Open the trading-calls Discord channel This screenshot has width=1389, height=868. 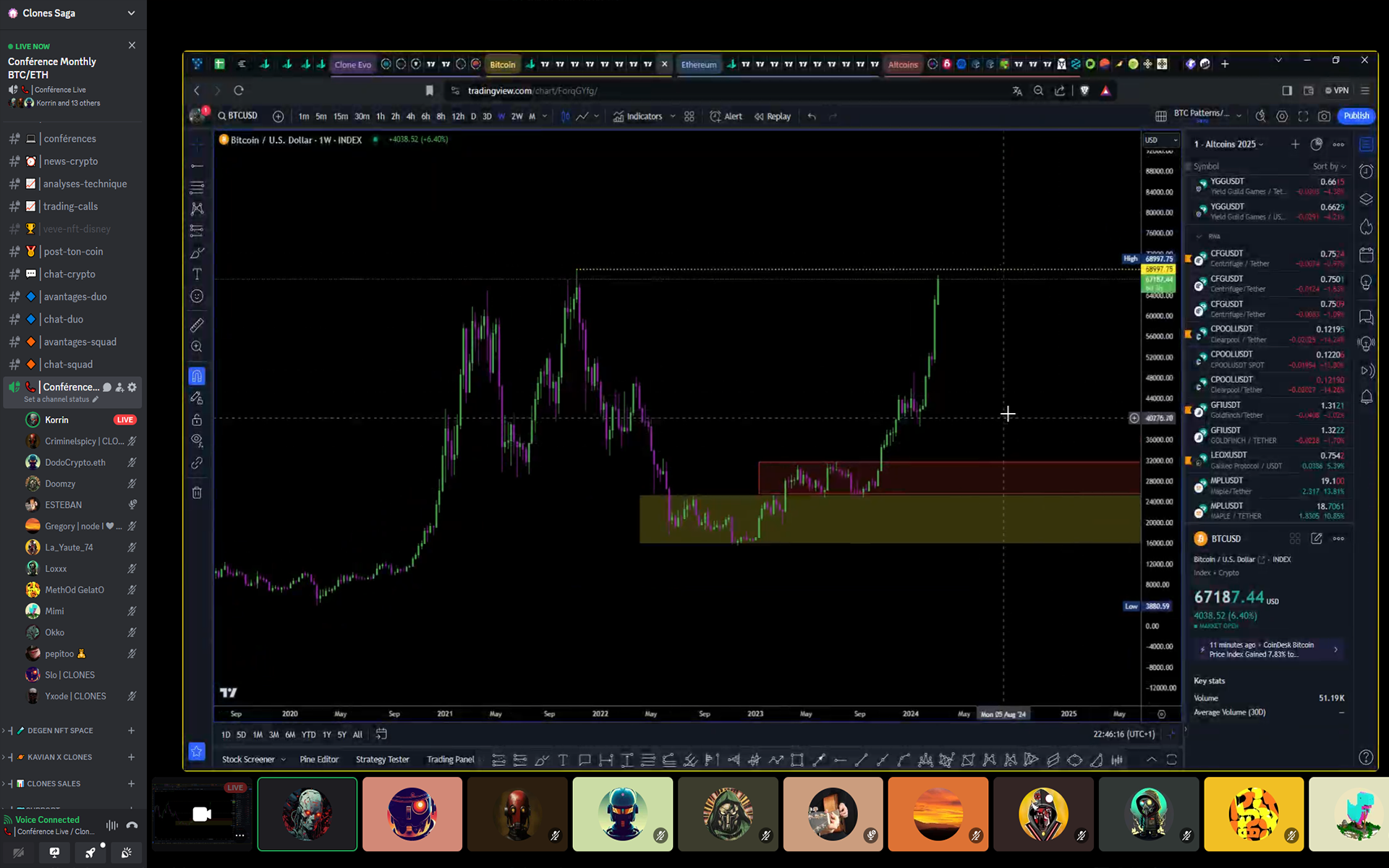tap(70, 206)
